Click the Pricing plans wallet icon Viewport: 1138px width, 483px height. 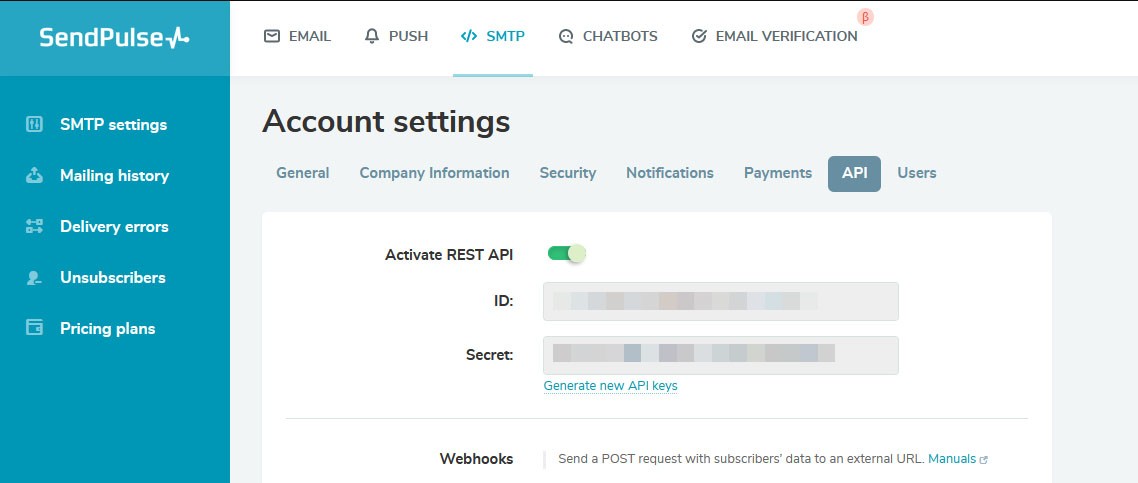(35, 329)
